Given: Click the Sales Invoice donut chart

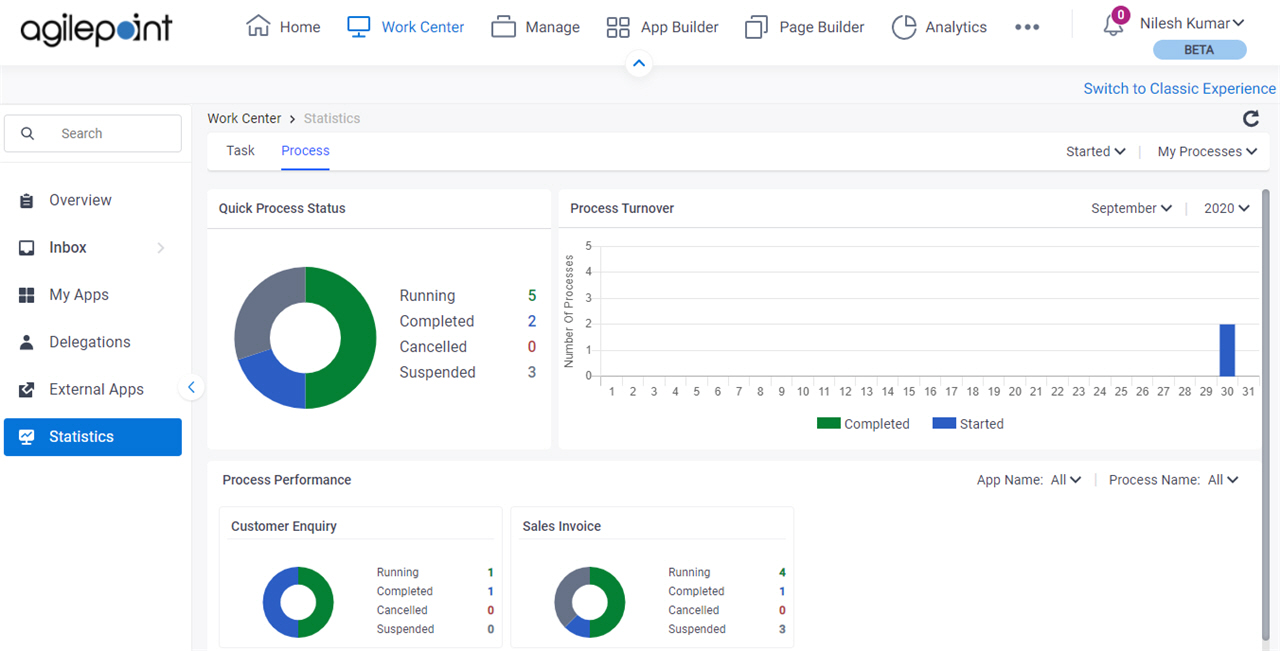Looking at the screenshot, I should [590, 602].
